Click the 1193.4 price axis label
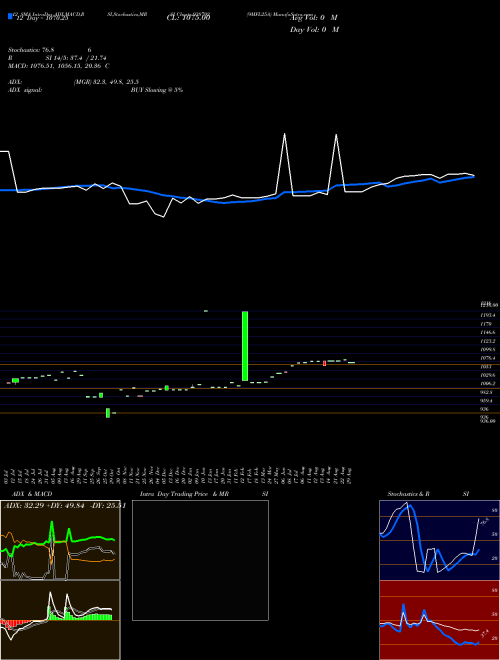 (488, 315)
